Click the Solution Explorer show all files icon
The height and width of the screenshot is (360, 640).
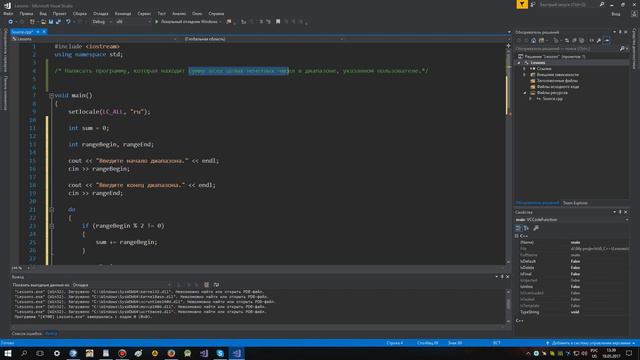pyautogui.click(x=582, y=40)
